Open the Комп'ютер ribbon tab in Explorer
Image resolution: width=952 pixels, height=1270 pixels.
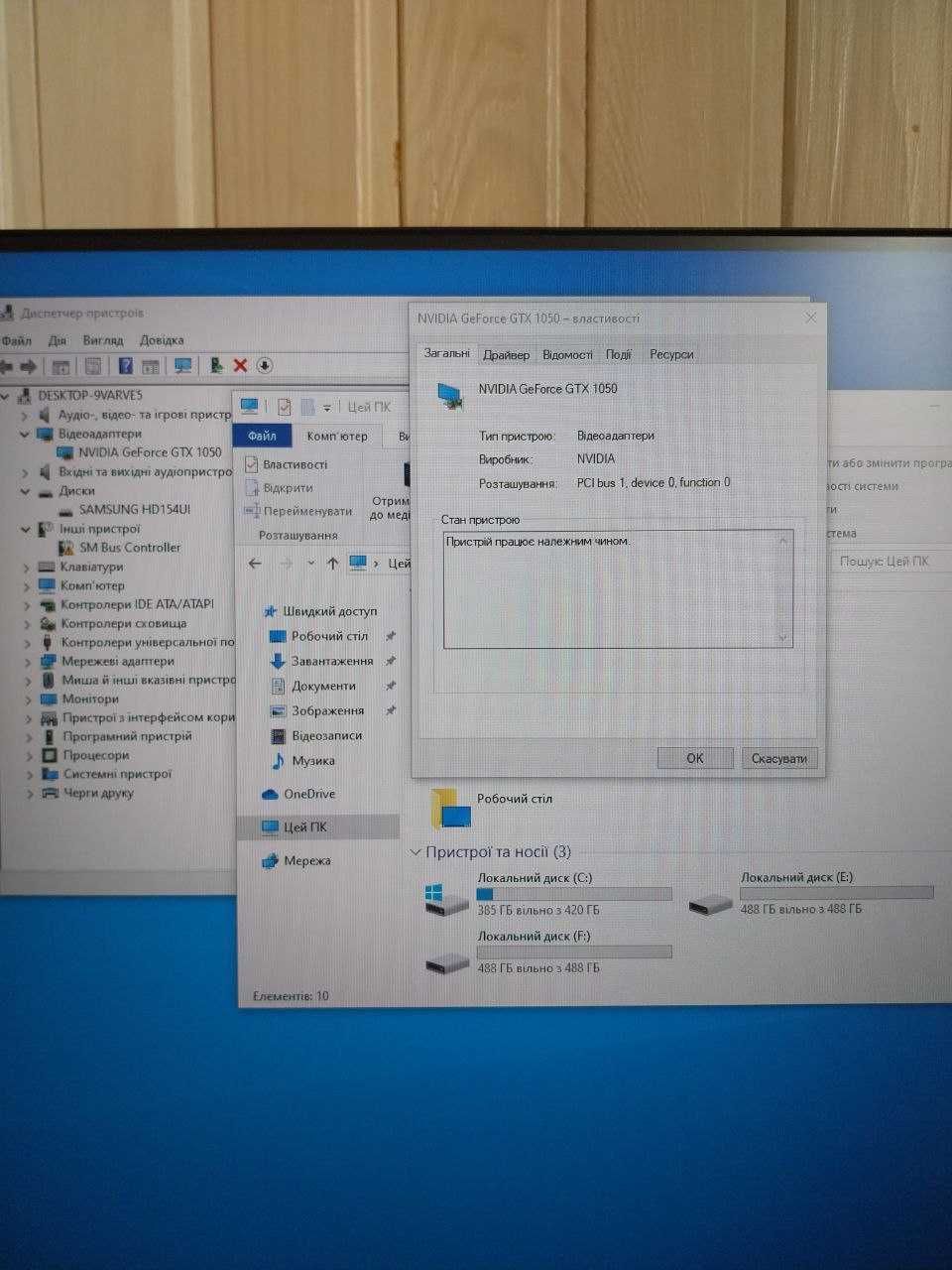tap(337, 437)
